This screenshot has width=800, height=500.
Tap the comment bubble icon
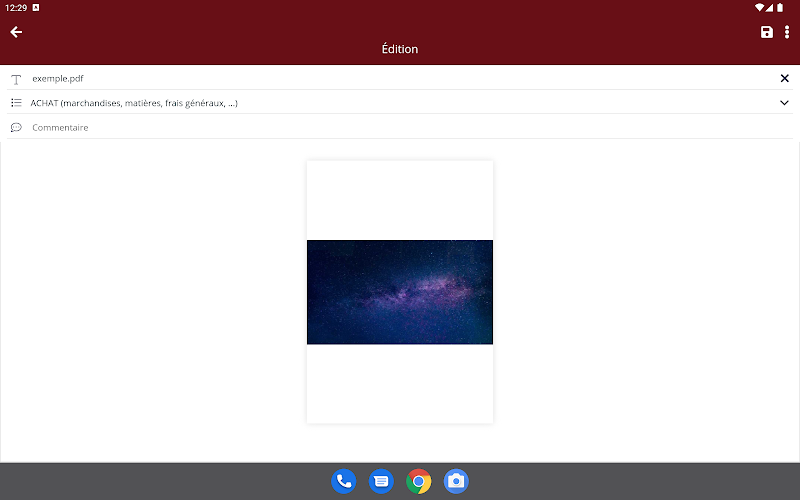point(16,127)
